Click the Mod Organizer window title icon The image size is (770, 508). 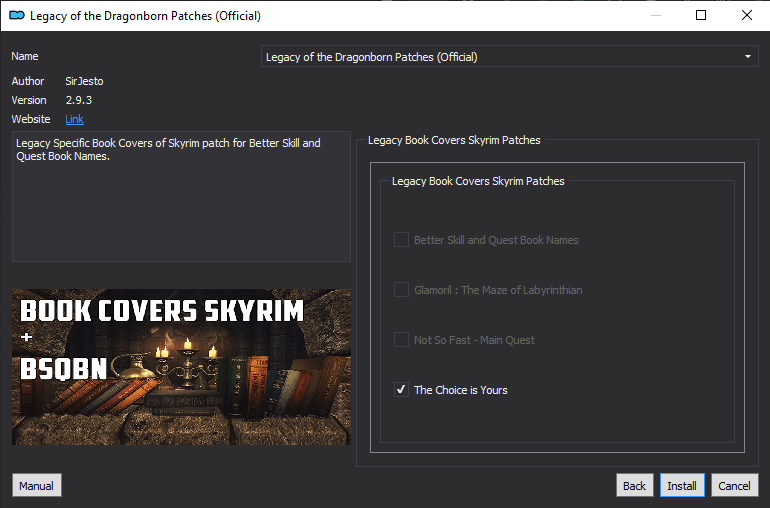coord(17,16)
